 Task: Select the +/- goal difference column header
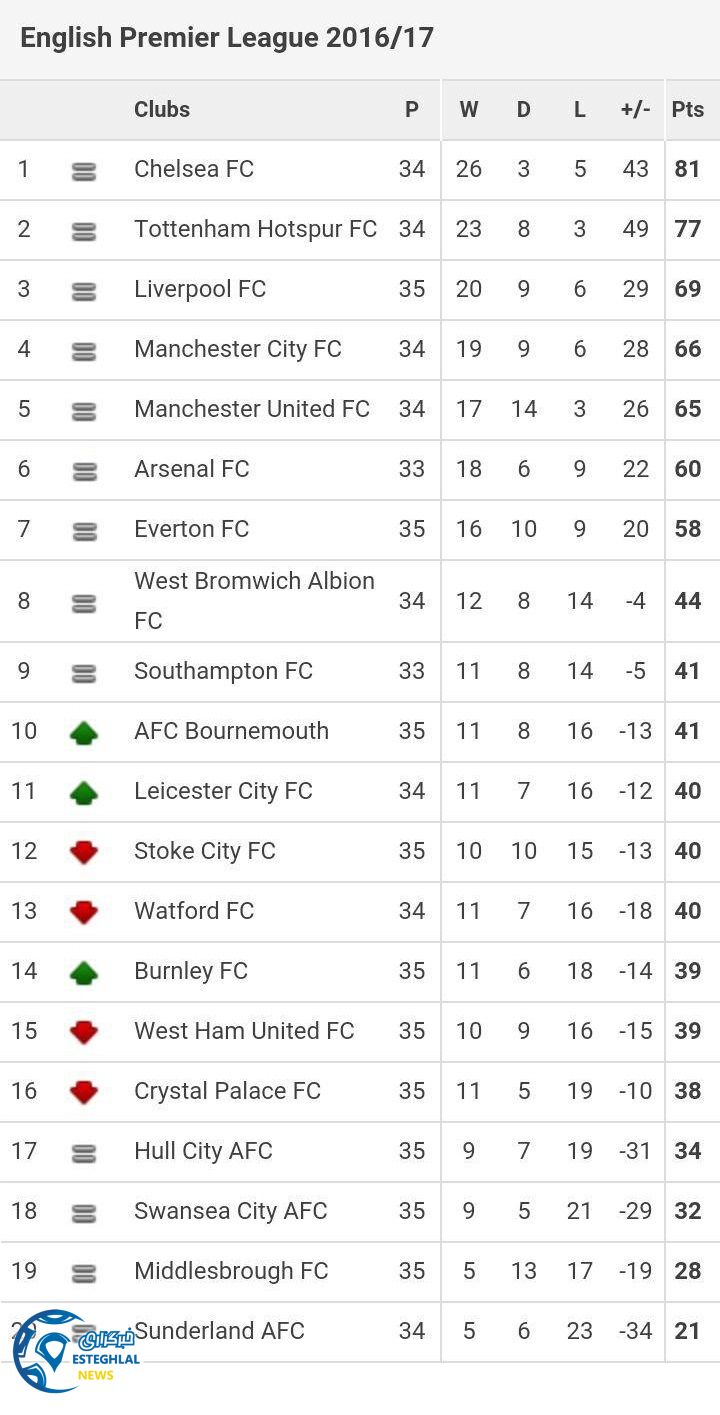tap(635, 110)
